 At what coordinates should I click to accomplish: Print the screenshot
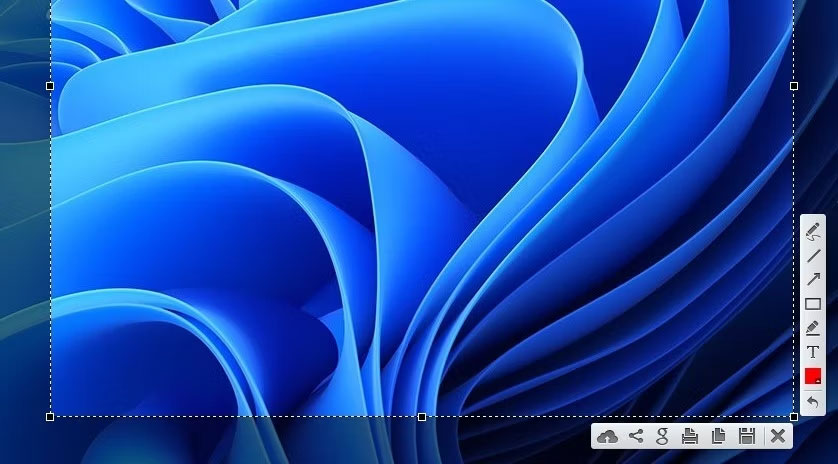pyautogui.click(x=690, y=436)
